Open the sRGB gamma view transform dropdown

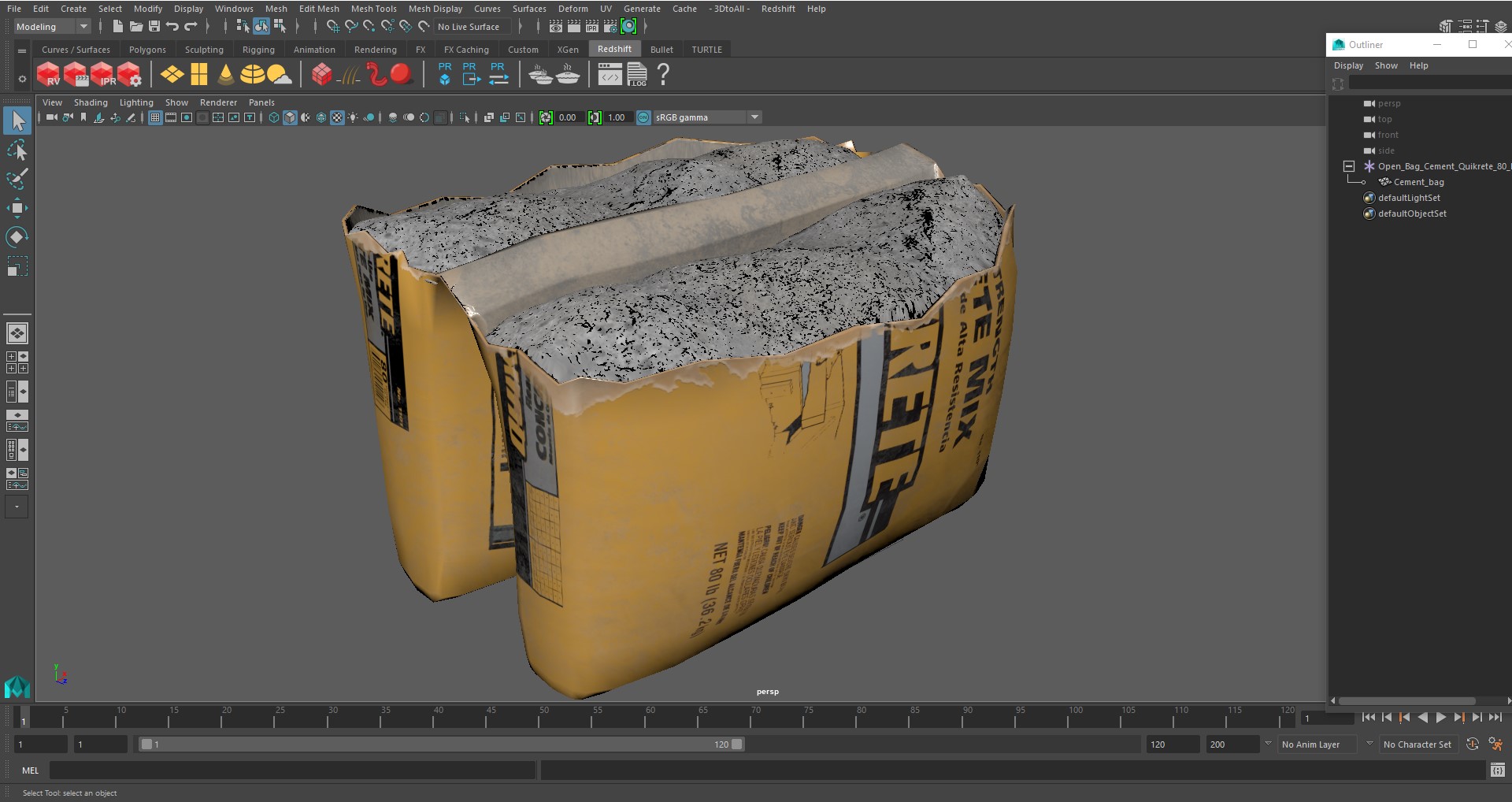[754, 117]
